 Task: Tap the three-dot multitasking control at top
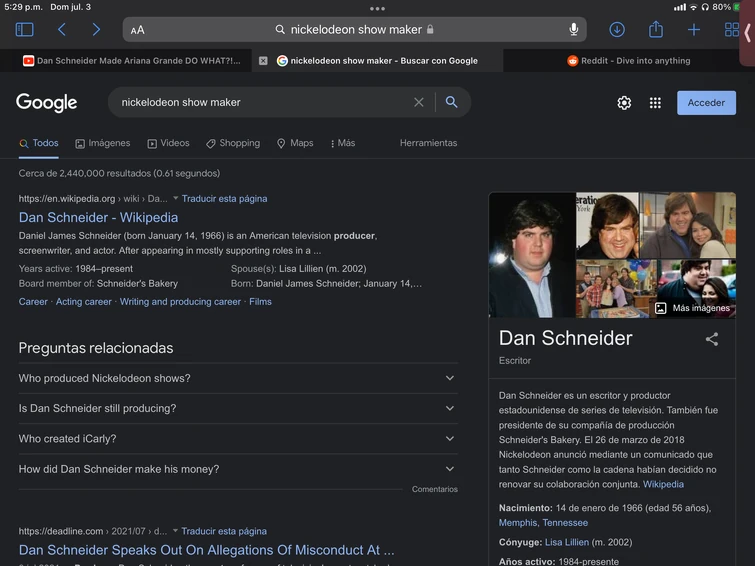(x=378, y=9)
